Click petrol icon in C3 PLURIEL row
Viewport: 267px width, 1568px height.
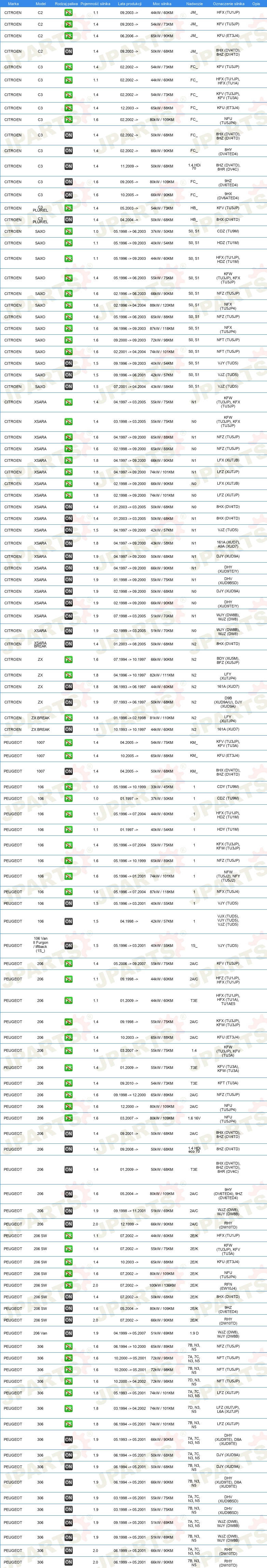[x=68, y=208]
